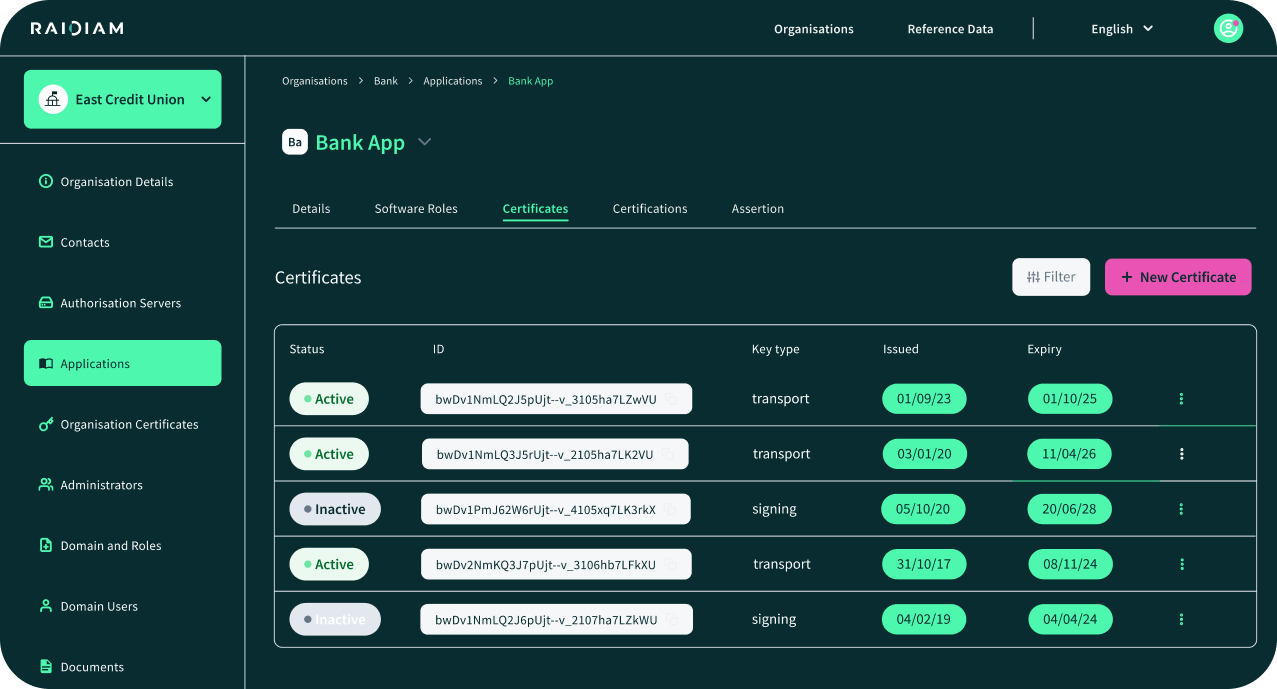
Task: Go to Applications in the breadcrumb
Action: pyautogui.click(x=452, y=81)
